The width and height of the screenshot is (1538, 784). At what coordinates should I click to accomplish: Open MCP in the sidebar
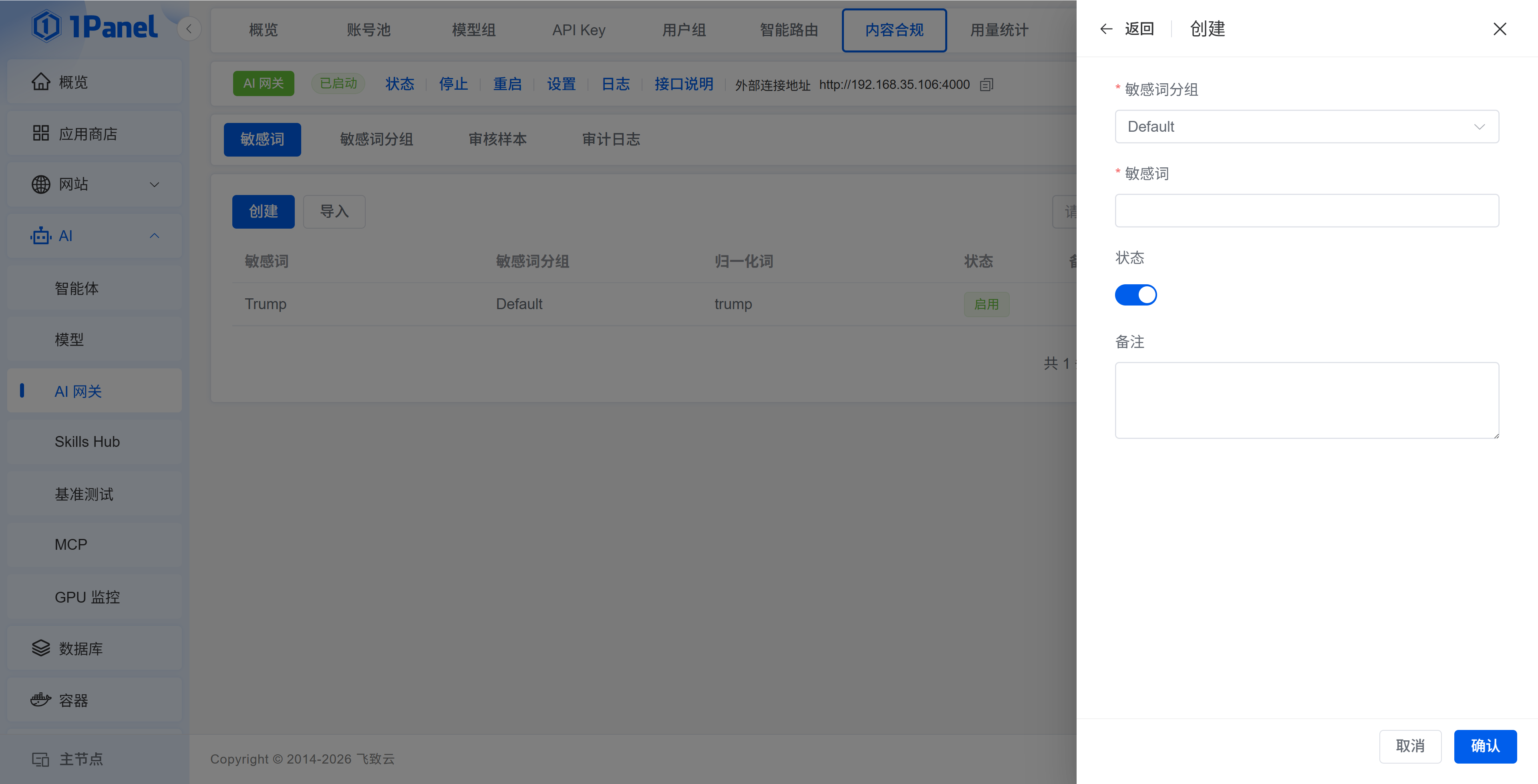point(95,545)
